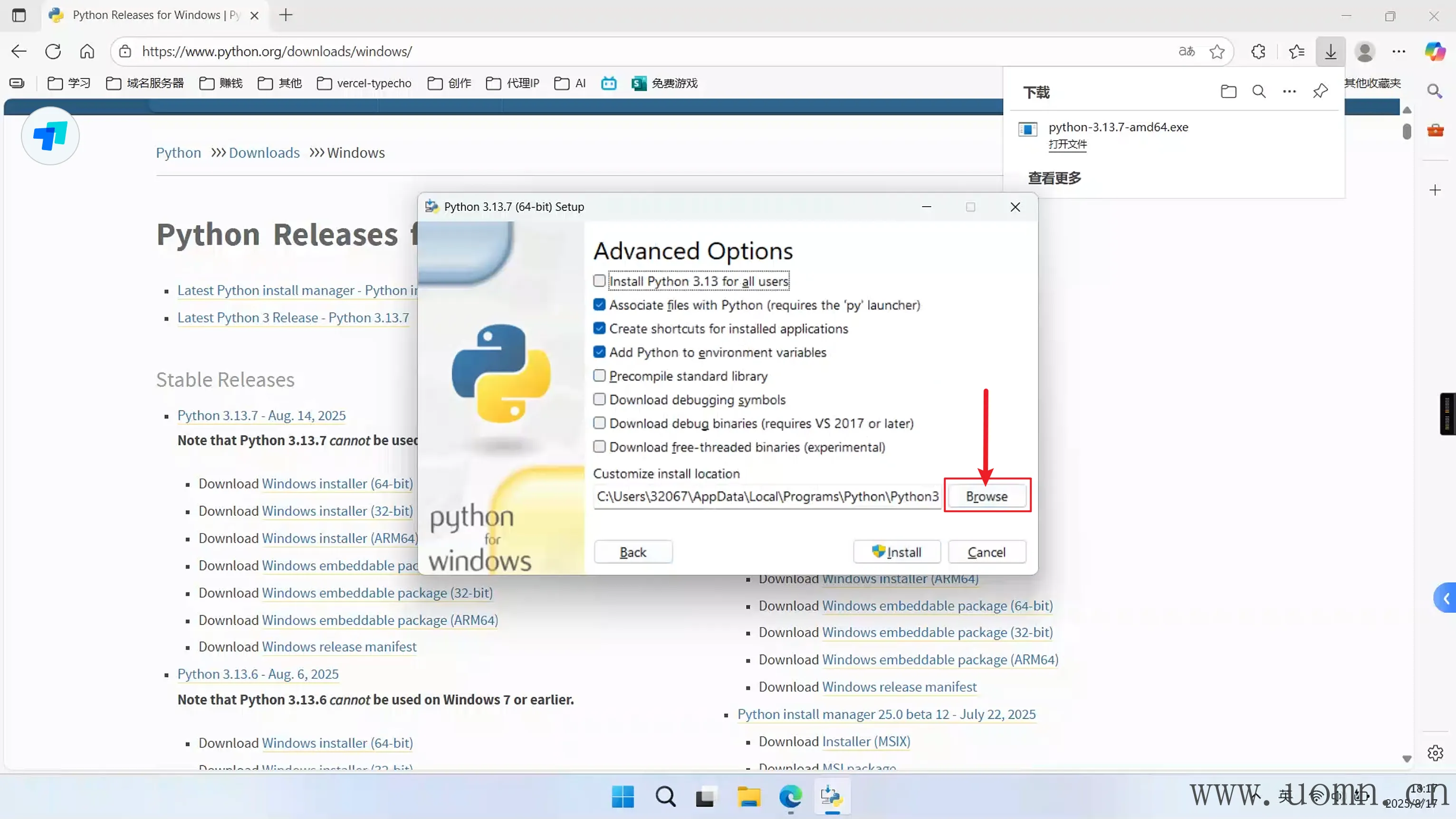Click the favorites star in address bar

coord(1217,51)
